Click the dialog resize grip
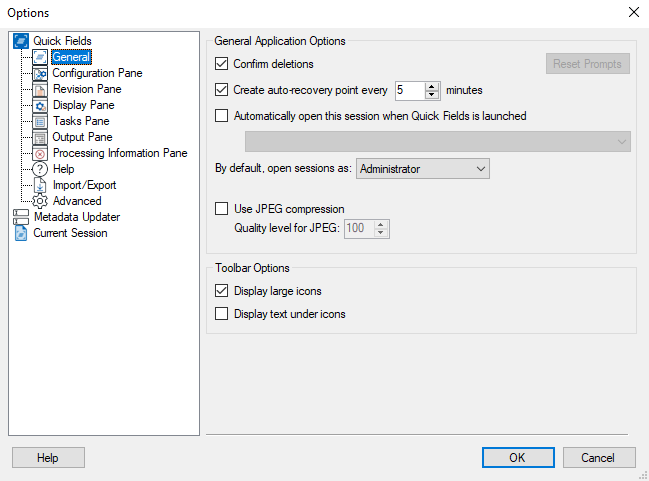Image resolution: width=649 pixels, height=481 pixels. [643, 475]
